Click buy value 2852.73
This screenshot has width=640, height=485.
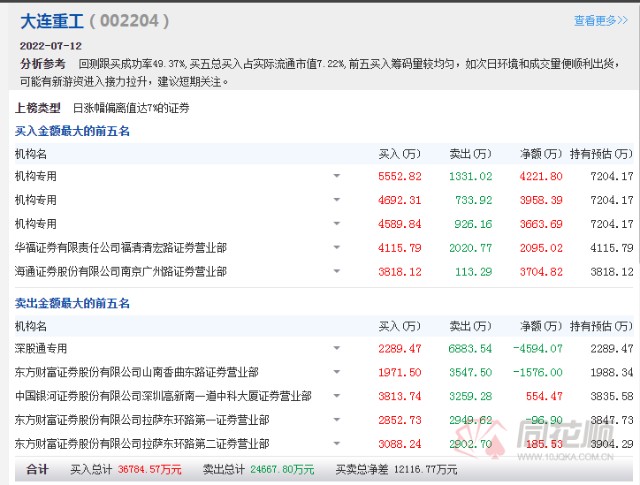pos(400,420)
